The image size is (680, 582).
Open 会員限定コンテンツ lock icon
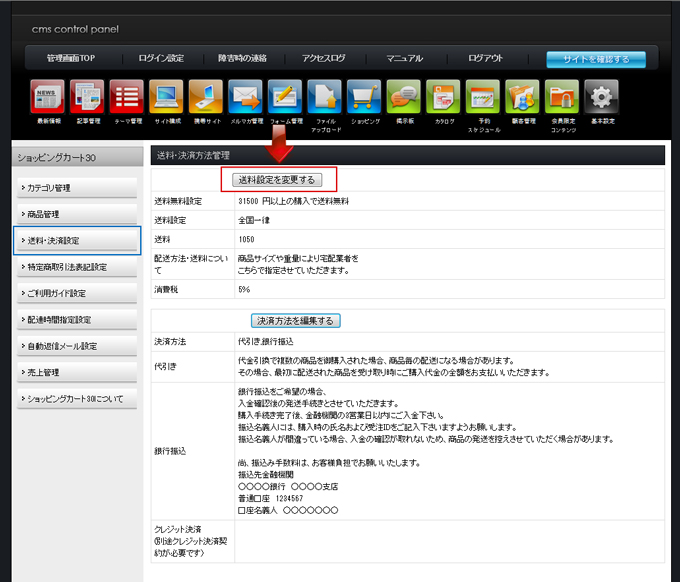click(x=562, y=98)
